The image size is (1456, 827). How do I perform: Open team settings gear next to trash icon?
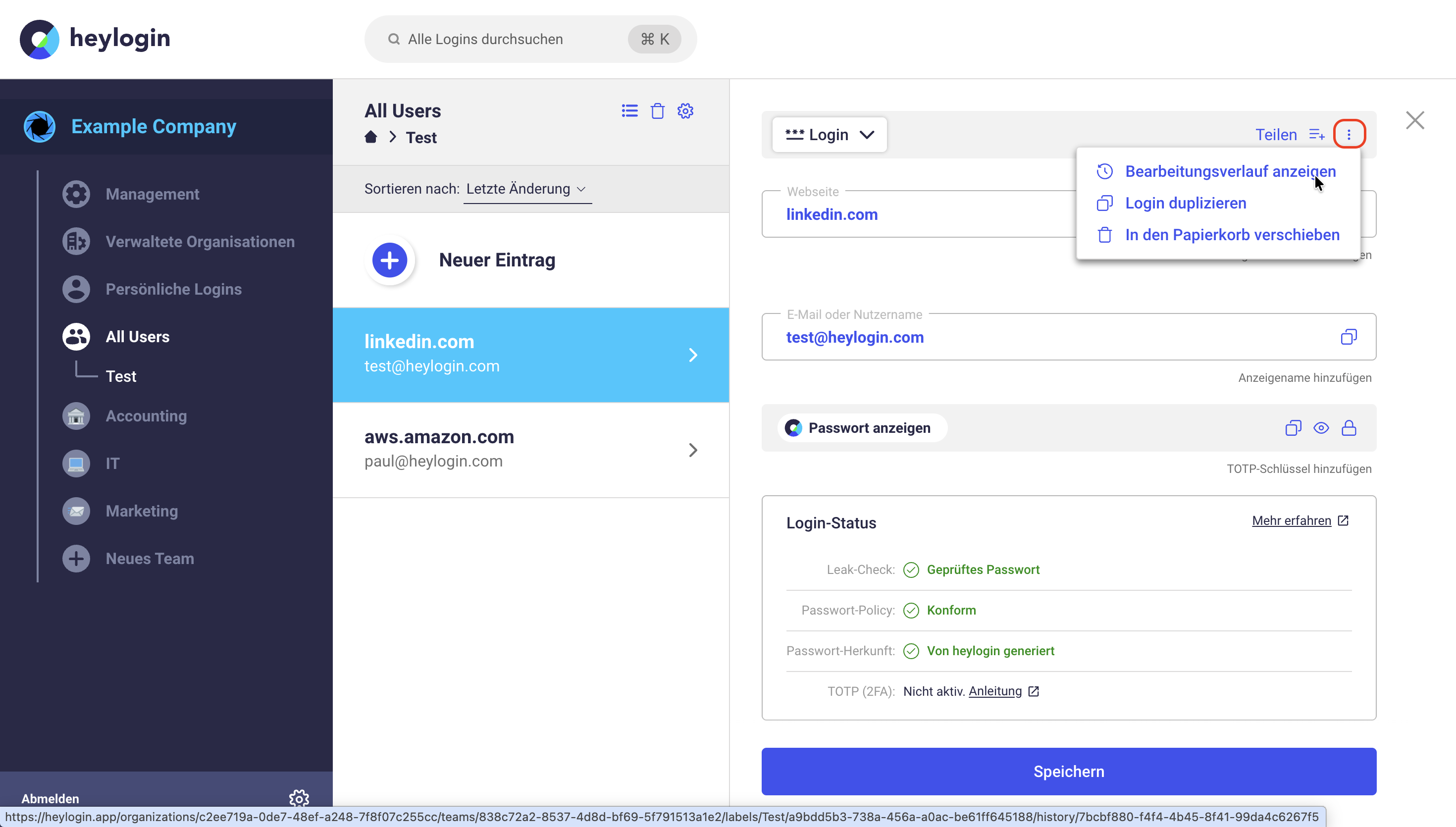(685, 111)
